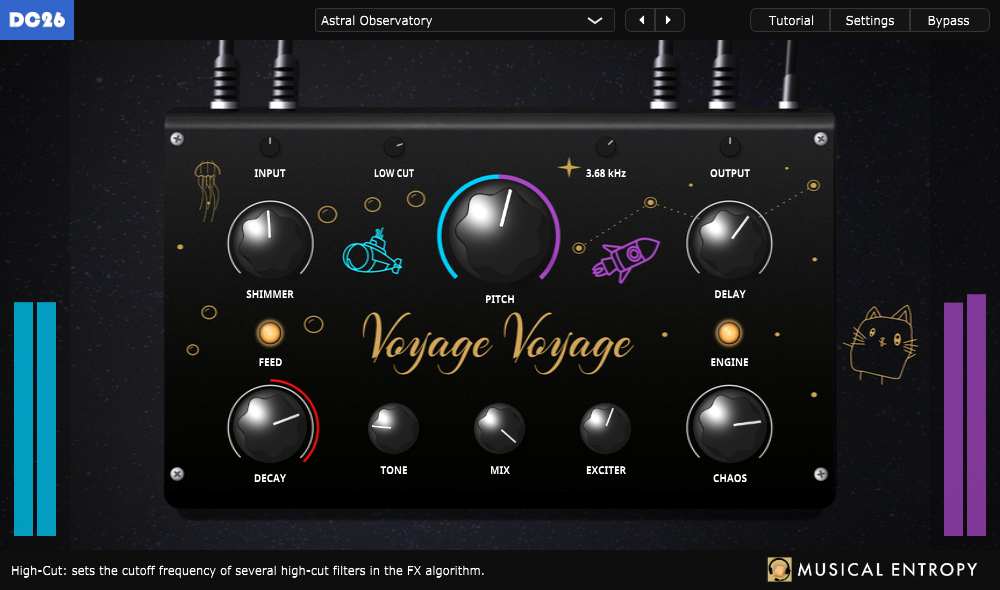Viewport: 1000px width, 590px height.
Task: Click the gold jellyfish drawing
Action: click(x=207, y=191)
